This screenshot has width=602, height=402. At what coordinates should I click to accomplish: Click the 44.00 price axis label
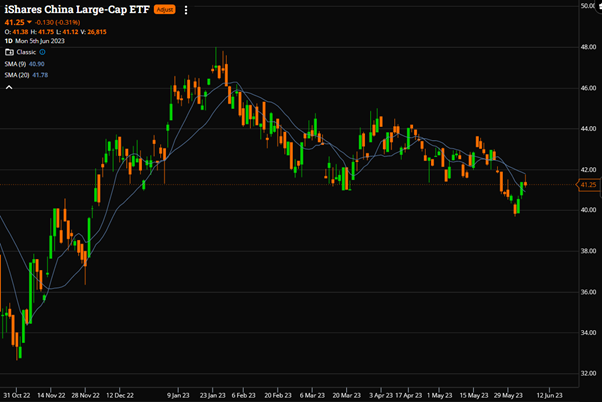pos(588,129)
